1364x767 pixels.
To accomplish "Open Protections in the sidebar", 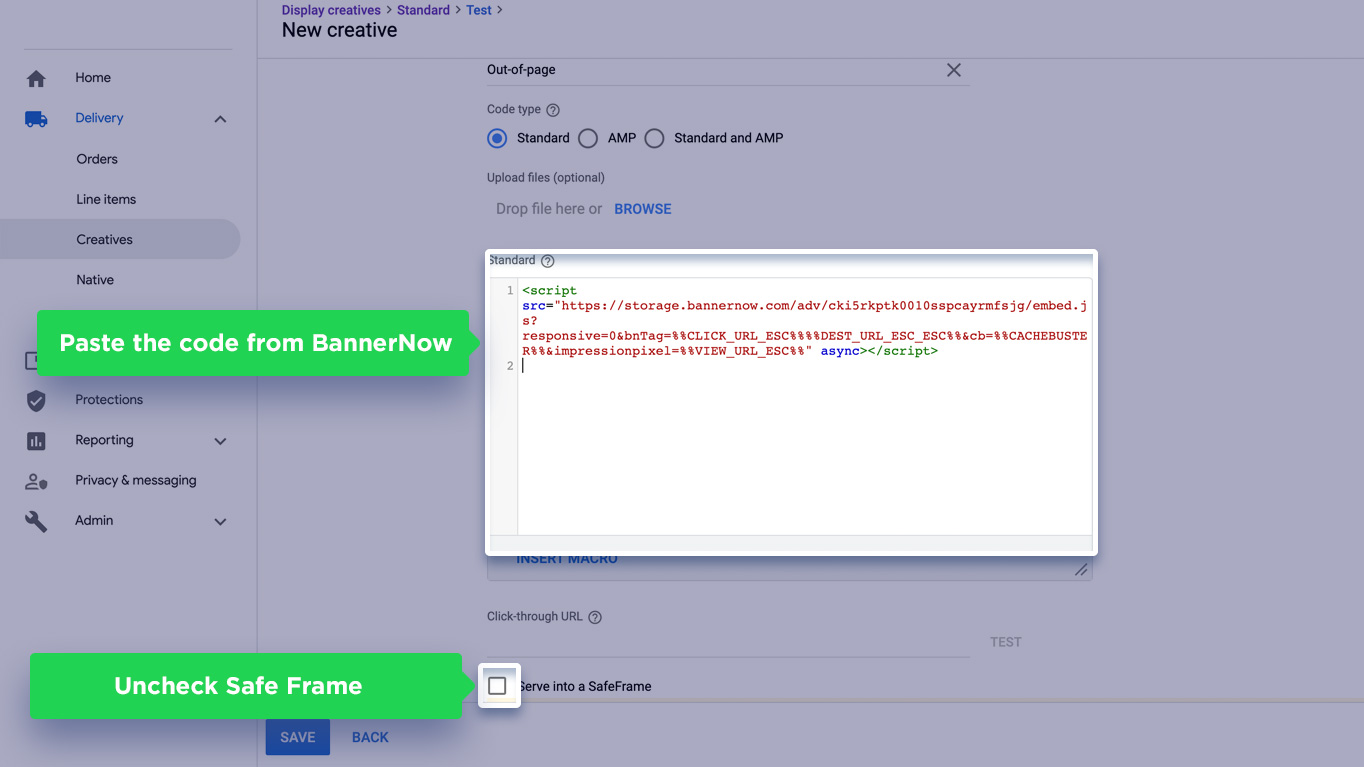I will 109,400.
